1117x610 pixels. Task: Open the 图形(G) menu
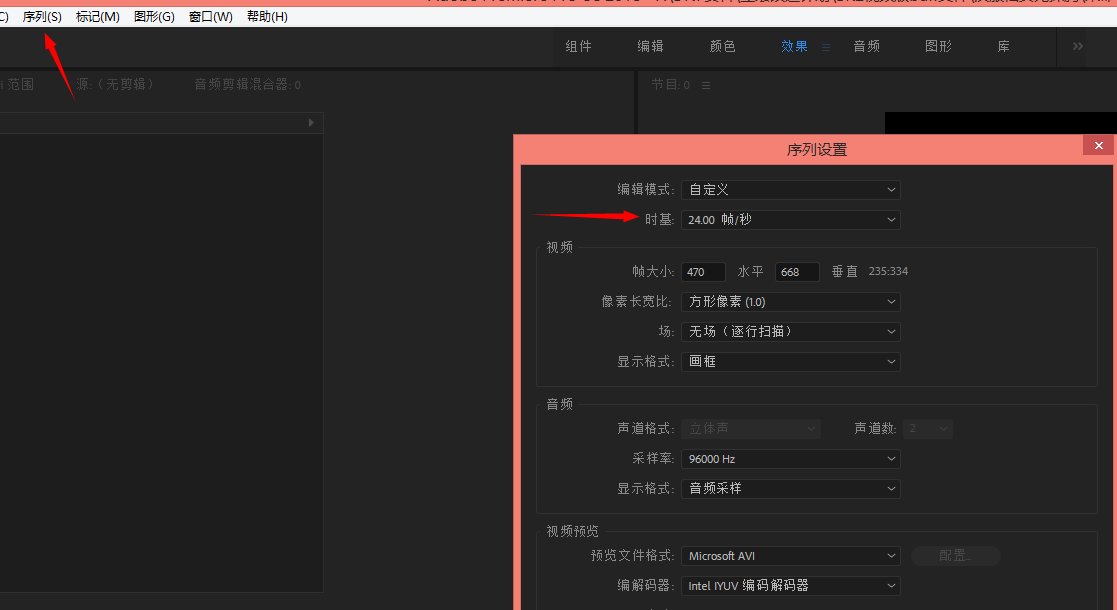point(154,16)
